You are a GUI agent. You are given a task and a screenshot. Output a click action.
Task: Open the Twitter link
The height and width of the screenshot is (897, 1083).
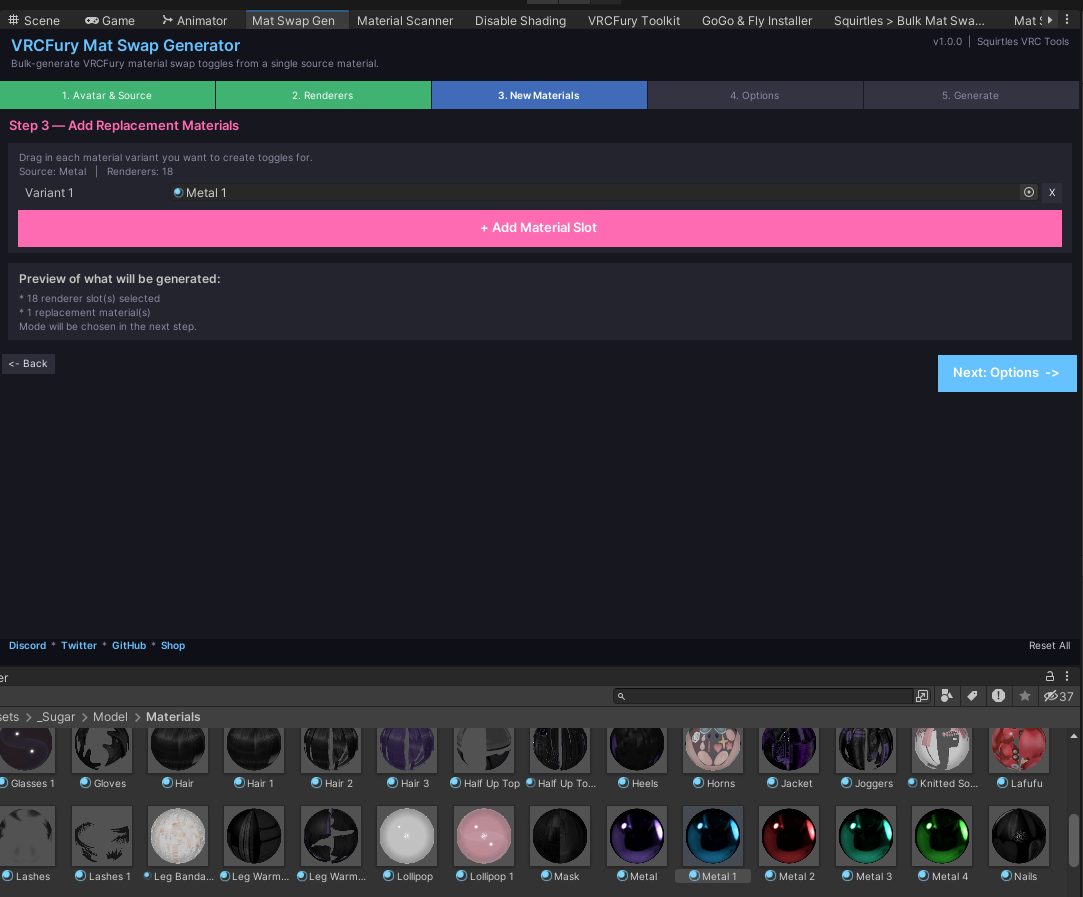[79, 645]
